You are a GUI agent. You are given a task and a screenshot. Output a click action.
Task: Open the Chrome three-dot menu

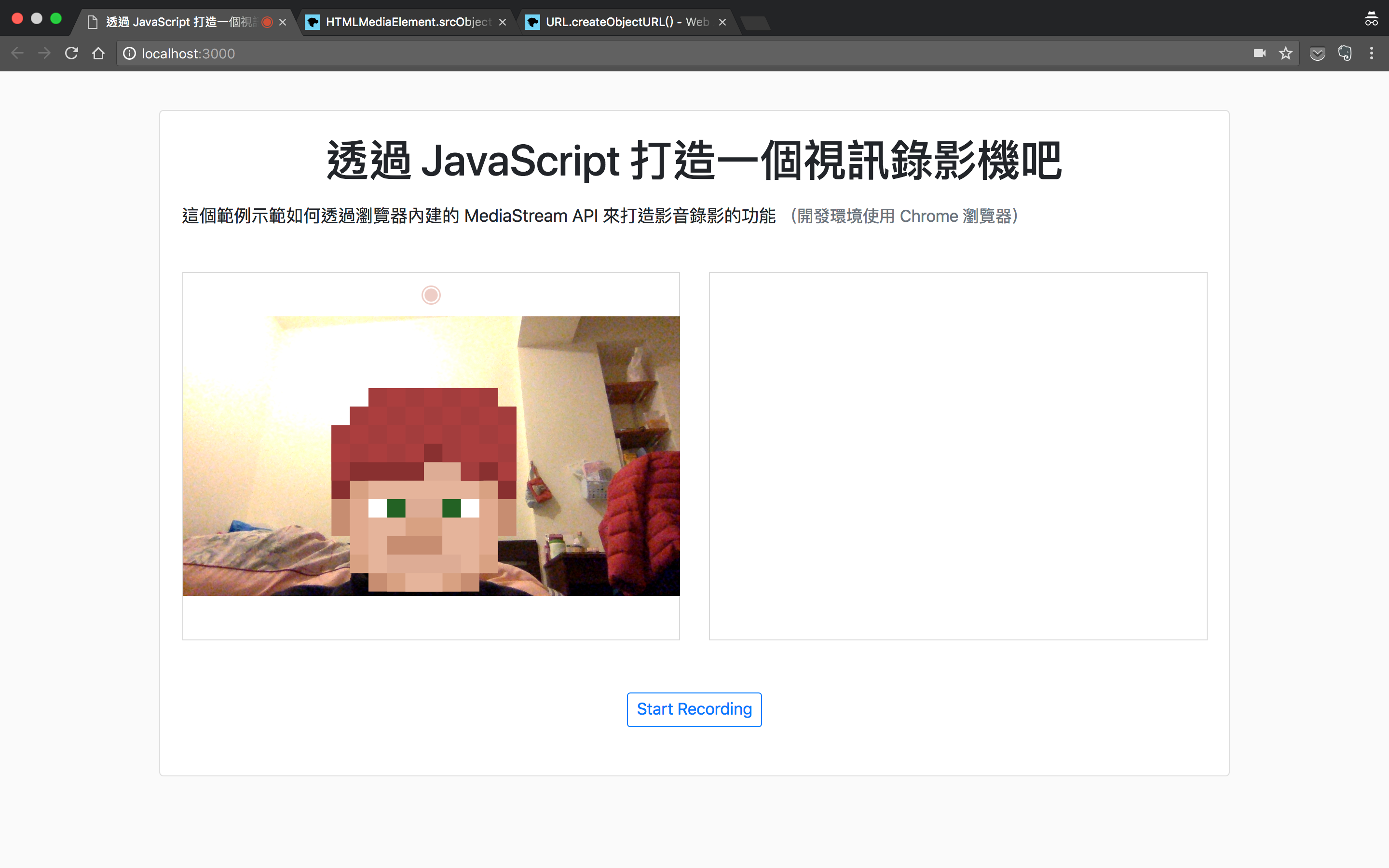point(1372,54)
